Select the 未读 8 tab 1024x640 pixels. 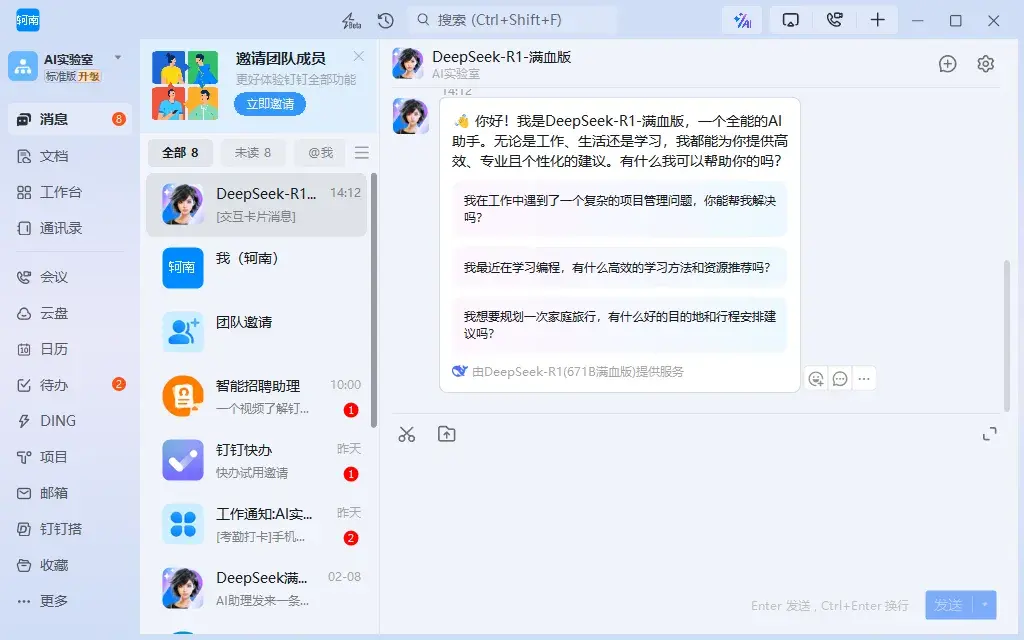253,153
